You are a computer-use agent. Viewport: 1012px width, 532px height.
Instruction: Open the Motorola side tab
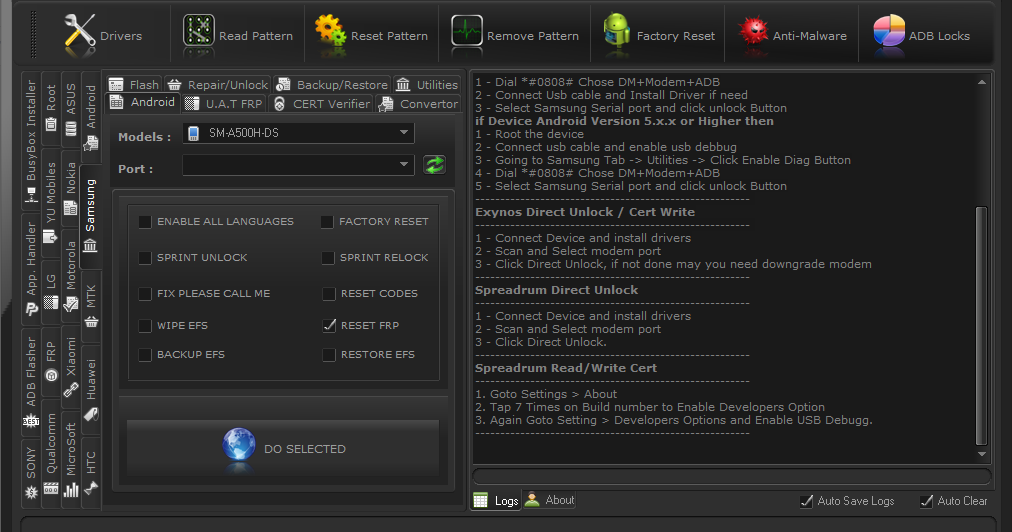click(x=71, y=275)
